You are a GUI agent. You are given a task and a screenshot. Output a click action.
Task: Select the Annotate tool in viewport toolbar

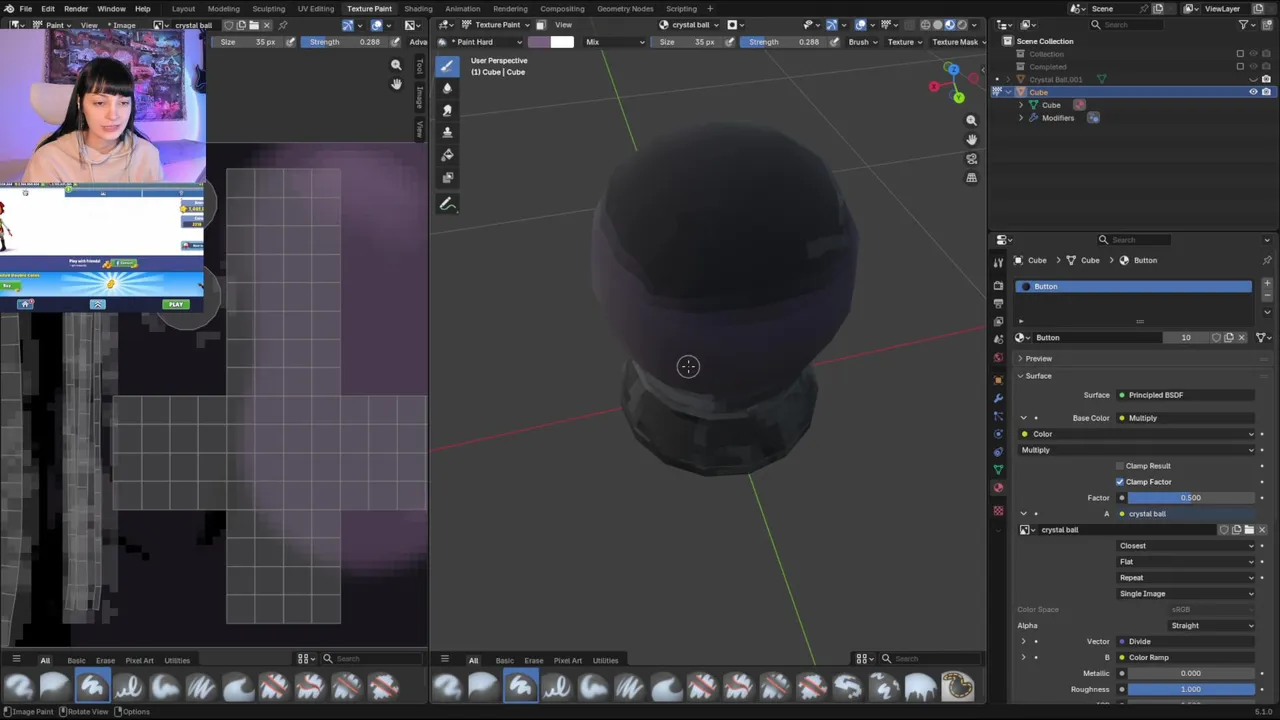[x=447, y=204]
